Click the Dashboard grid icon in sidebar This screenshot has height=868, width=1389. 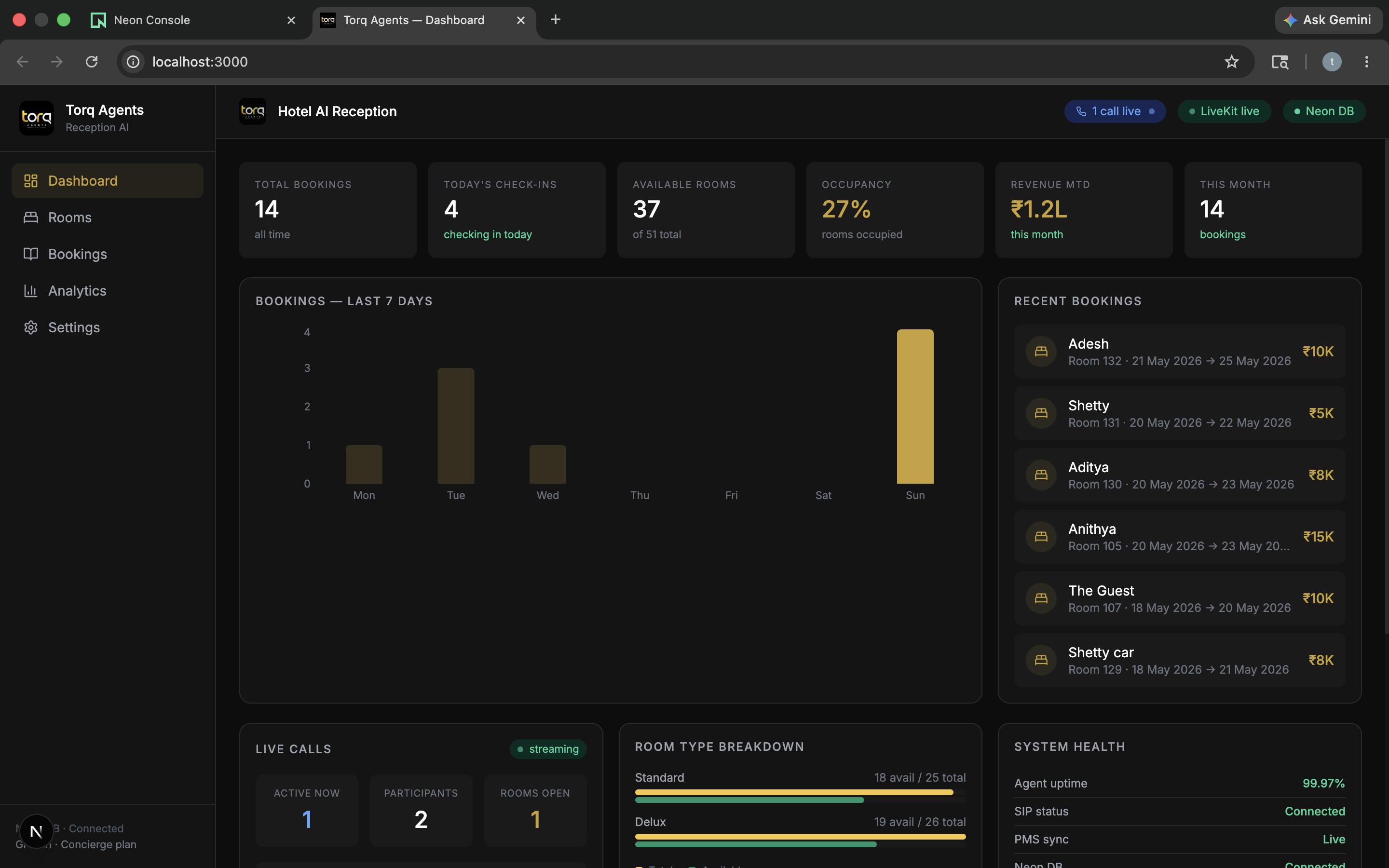30,181
